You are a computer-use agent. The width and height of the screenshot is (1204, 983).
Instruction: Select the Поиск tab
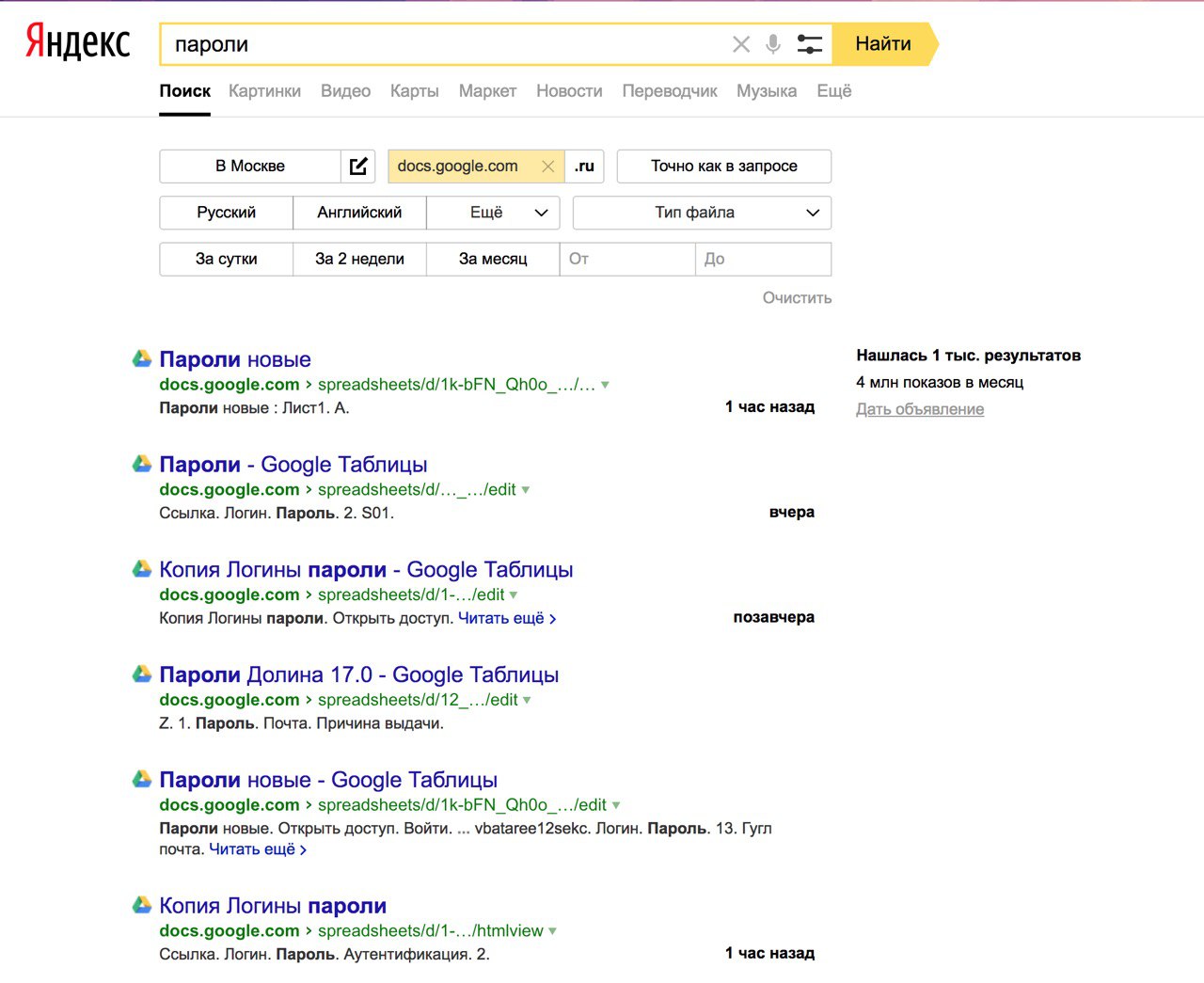184,91
